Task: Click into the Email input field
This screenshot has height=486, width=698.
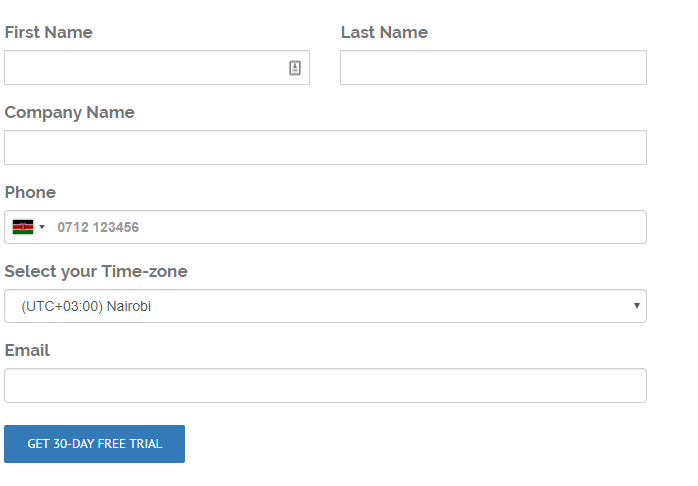Action: (325, 385)
